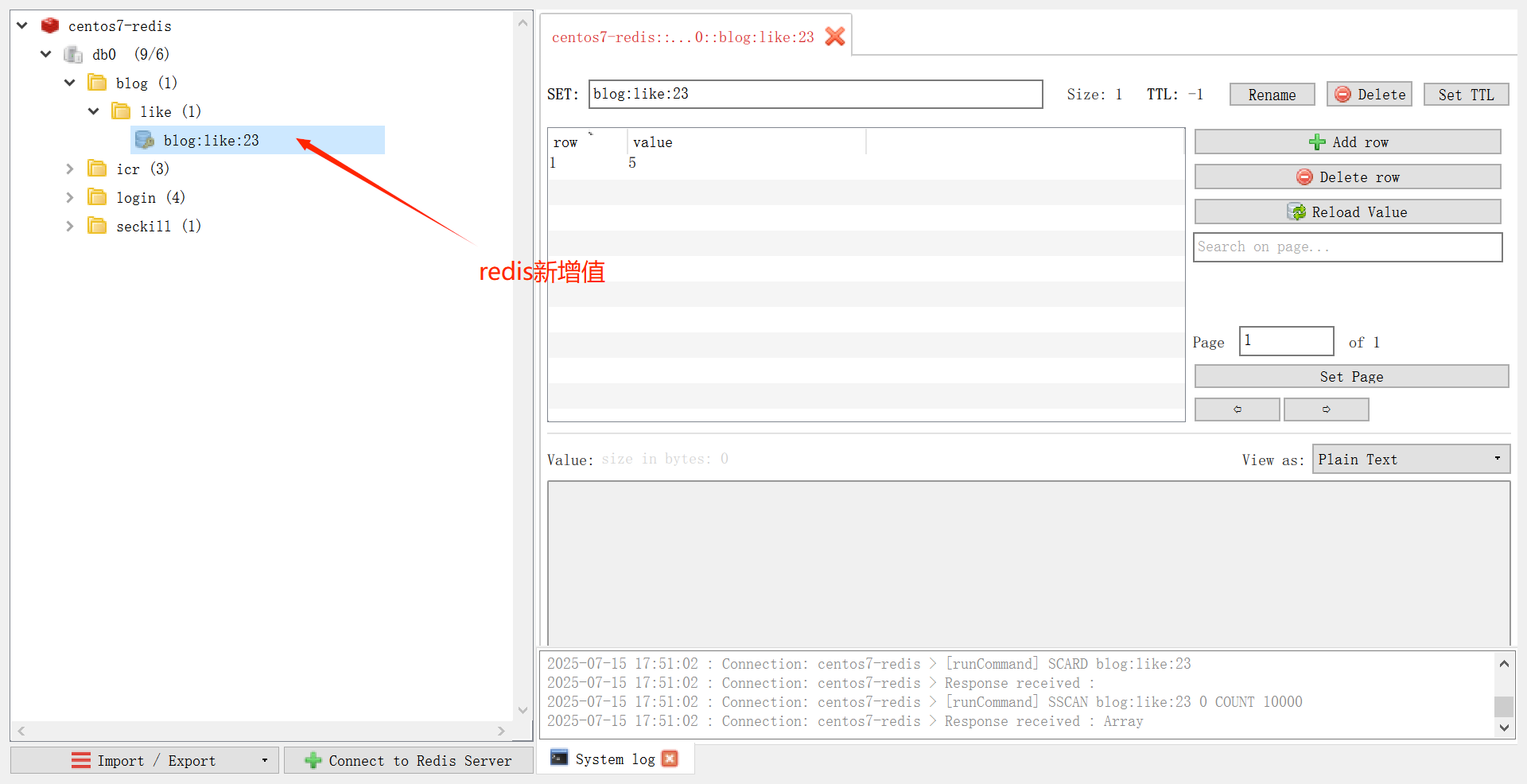Select row 1 with value 5
Image resolution: width=1527 pixels, height=784 pixels.
pyautogui.click(x=865, y=163)
